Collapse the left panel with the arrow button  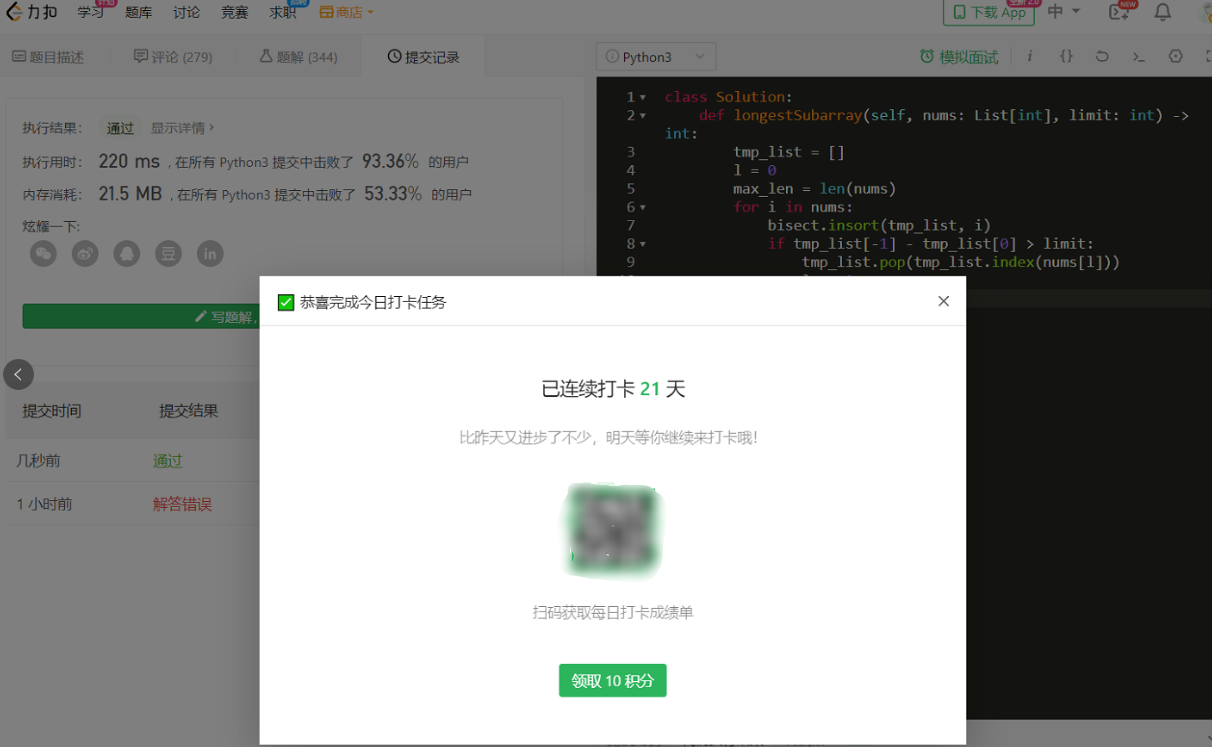[x=18, y=374]
